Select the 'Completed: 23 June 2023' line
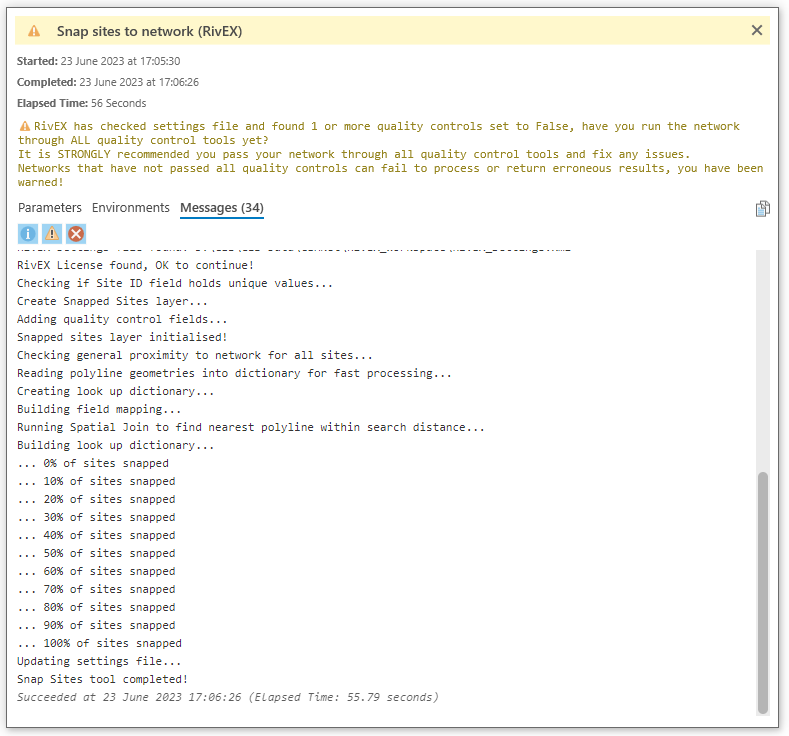The width and height of the screenshot is (789, 736). (x=108, y=82)
